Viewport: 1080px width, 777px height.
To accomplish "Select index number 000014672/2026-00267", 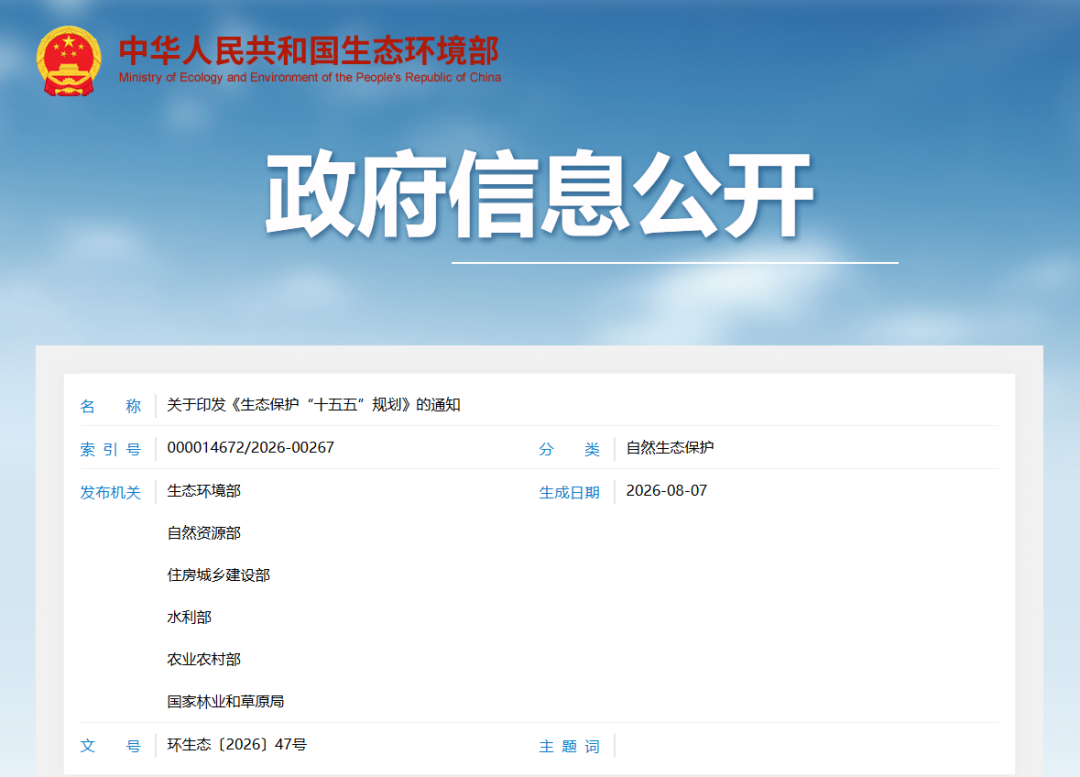I will pos(251,448).
